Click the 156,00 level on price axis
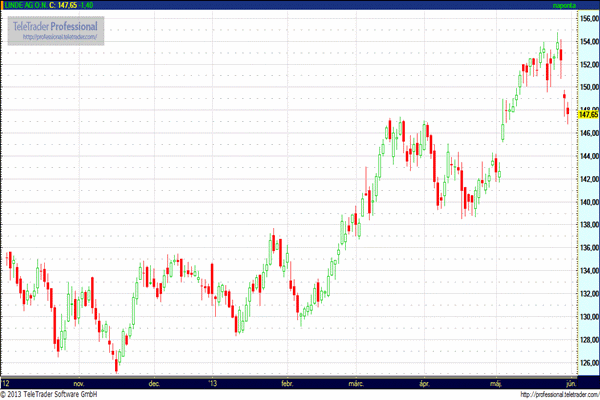 pos(587,18)
